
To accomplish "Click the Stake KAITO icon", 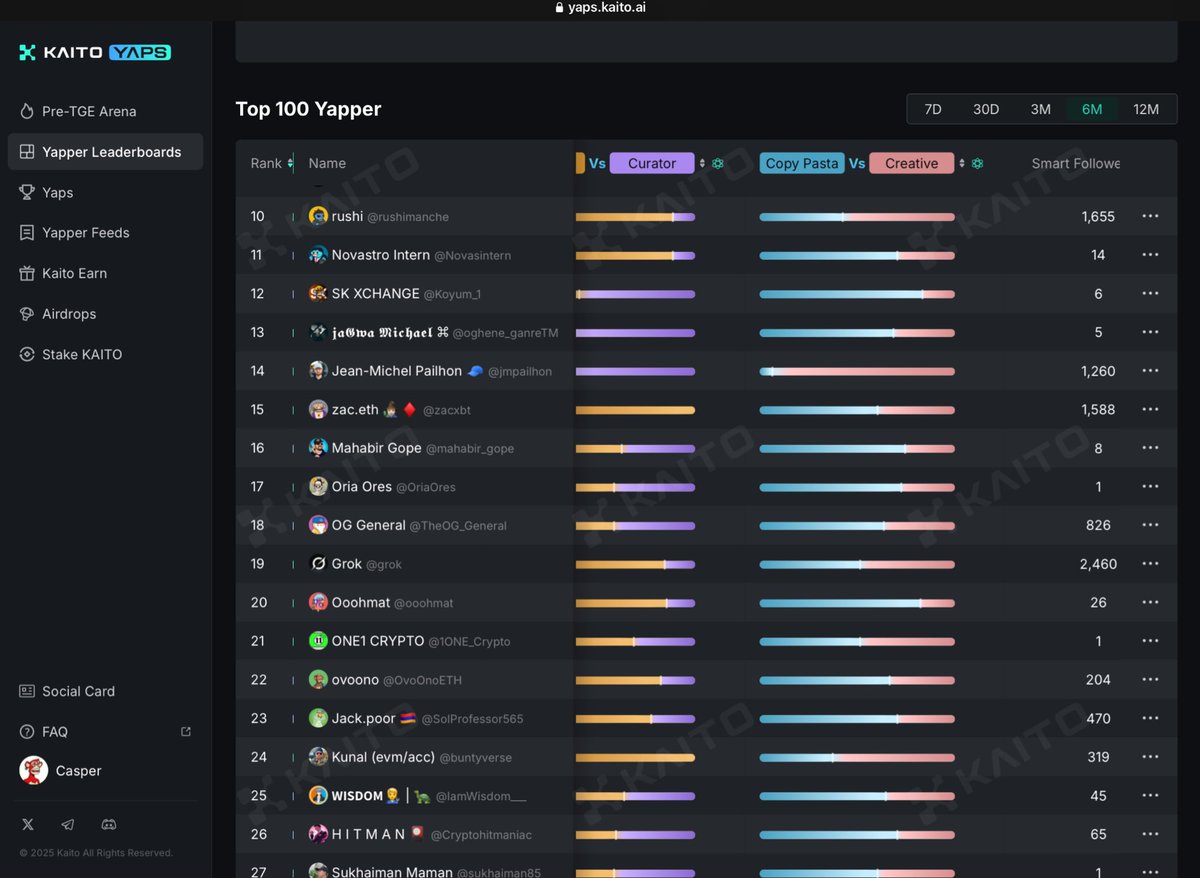I will [27, 354].
